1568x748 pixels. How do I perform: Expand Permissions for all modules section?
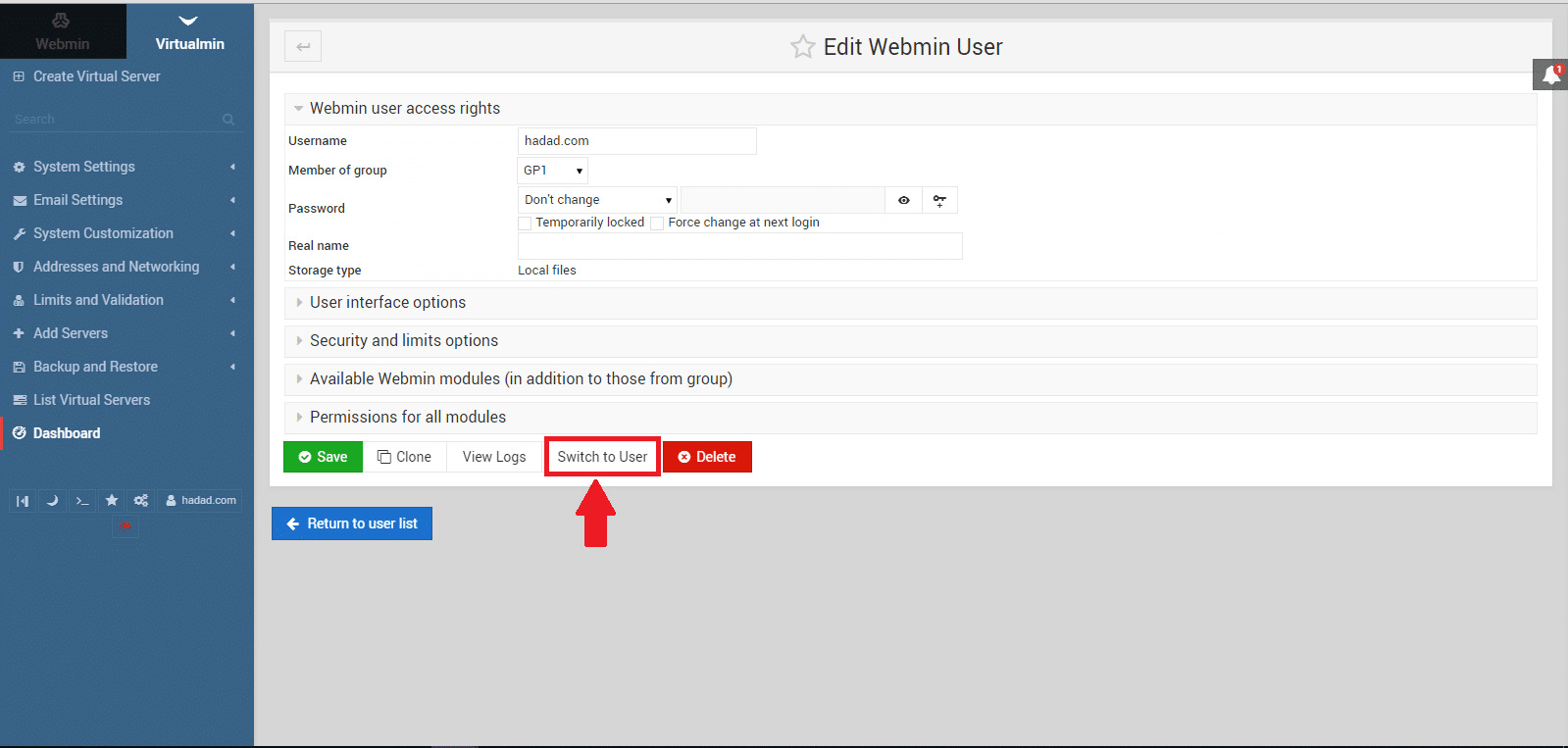pos(910,418)
